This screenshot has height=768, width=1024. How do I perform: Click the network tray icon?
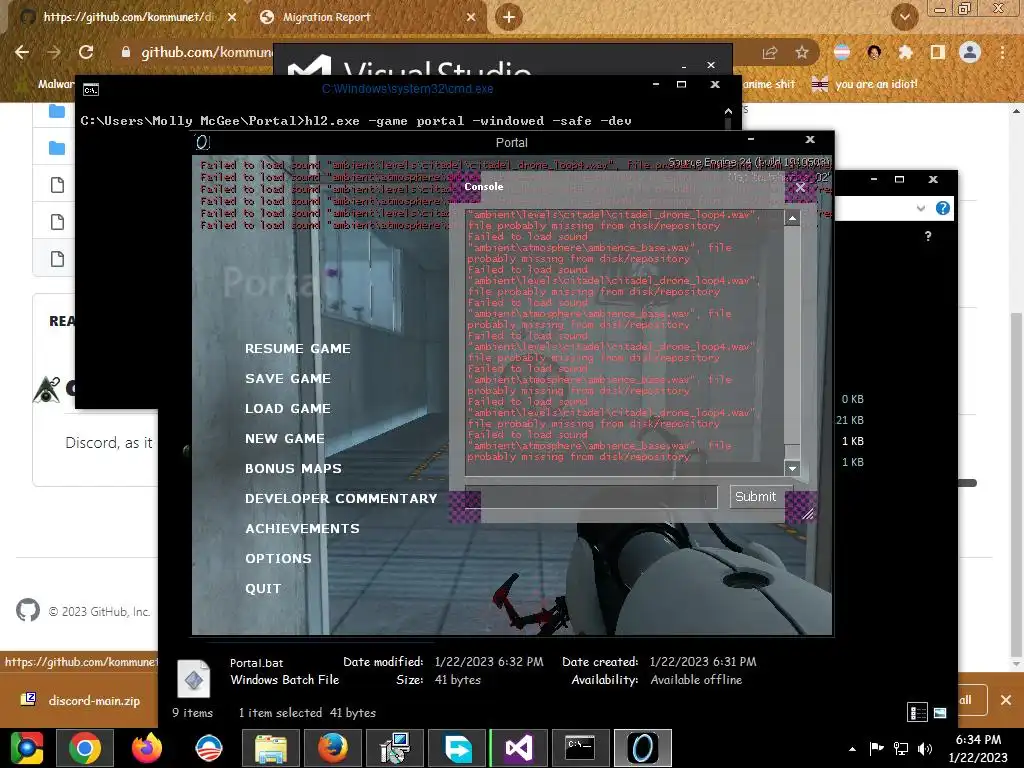[x=901, y=749]
